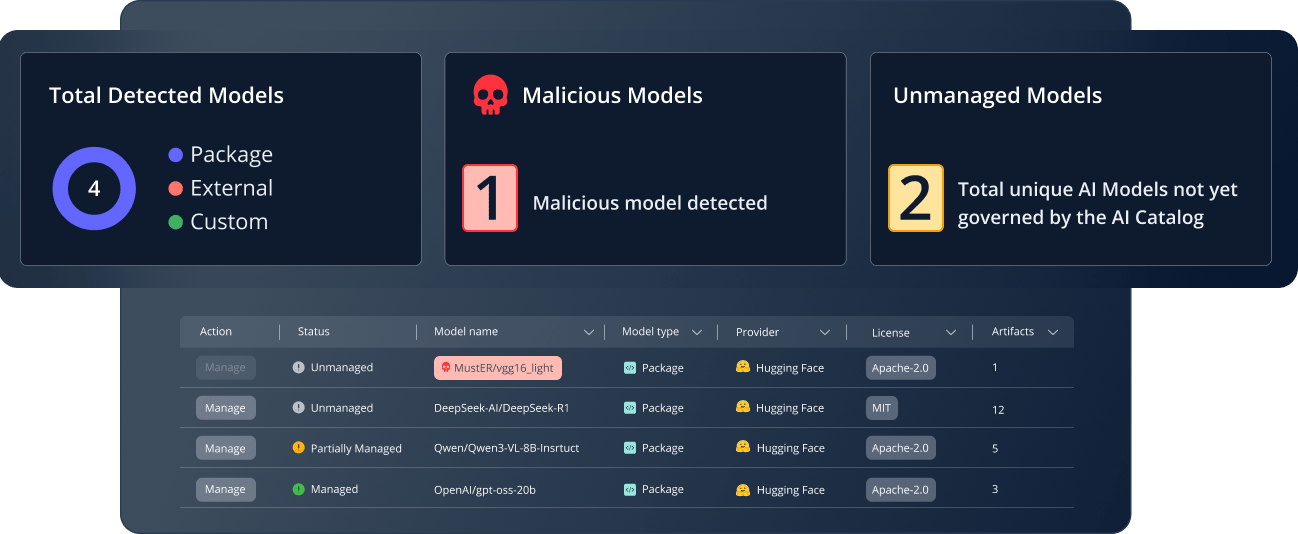
Task: Select the purple Package legend dot
Action: 176,155
